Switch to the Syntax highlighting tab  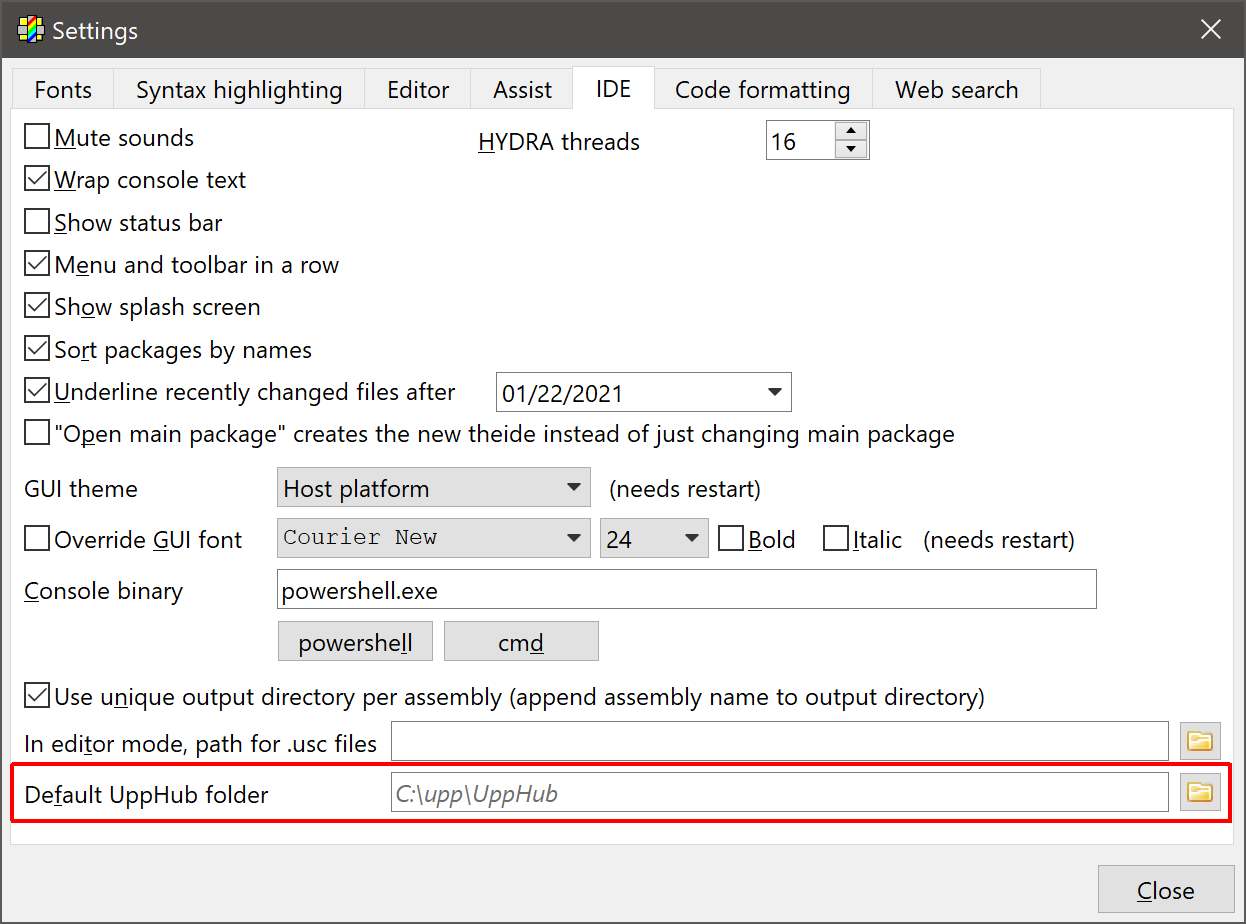(239, 90)
